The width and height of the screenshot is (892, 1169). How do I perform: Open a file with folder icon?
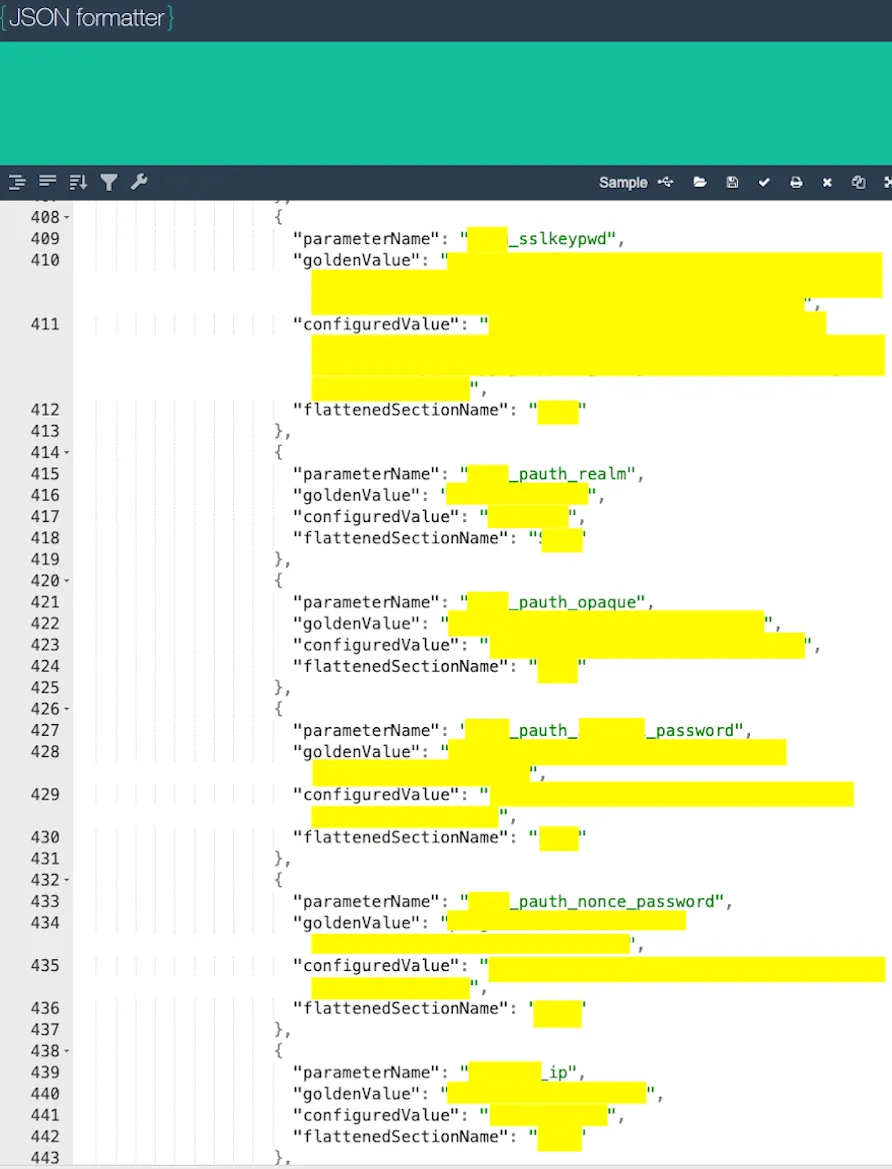tap(700, 182)
